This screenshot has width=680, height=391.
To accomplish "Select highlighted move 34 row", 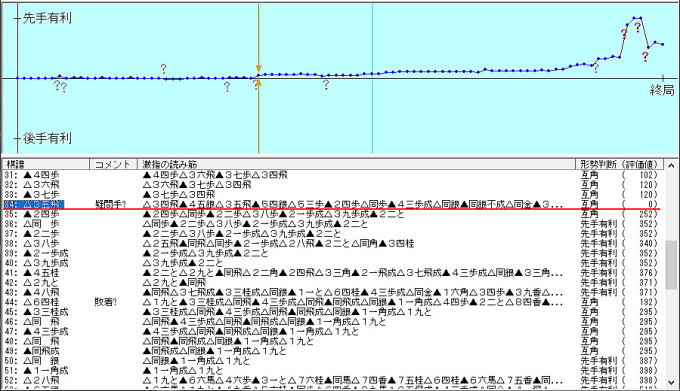I will click(x=332, y=204).
